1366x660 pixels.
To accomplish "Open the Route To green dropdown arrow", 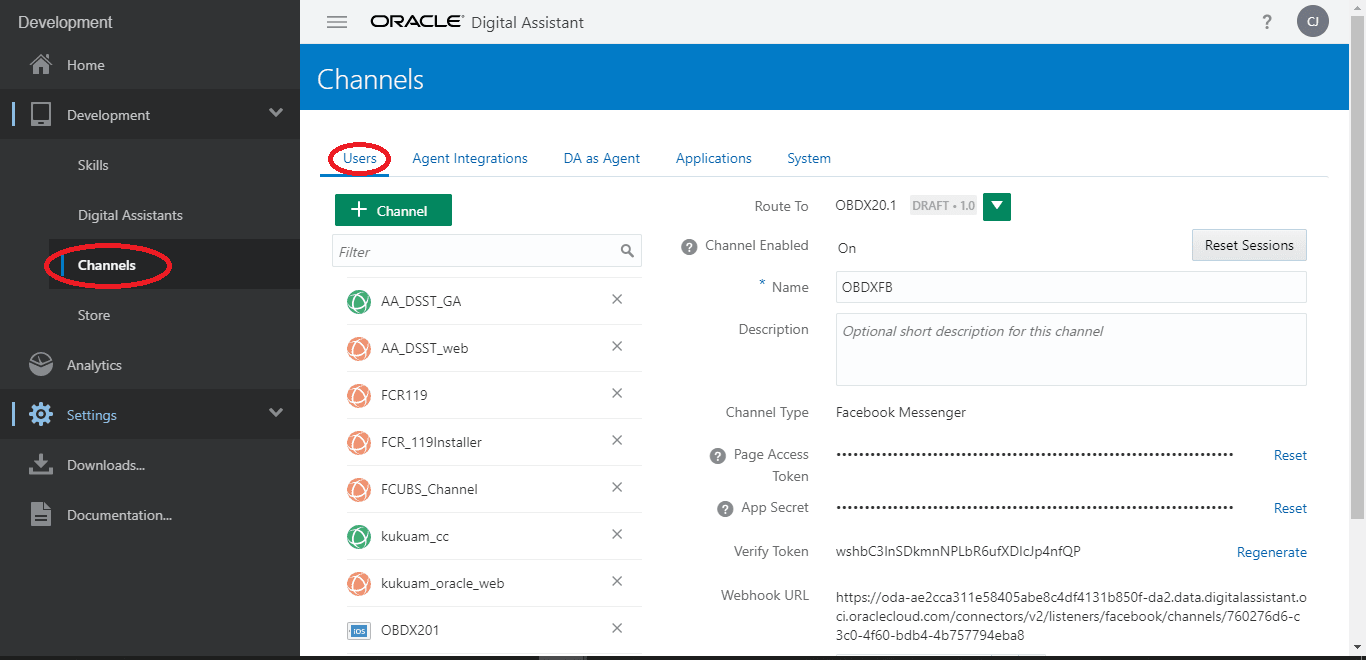I will (x=997, y=207).
